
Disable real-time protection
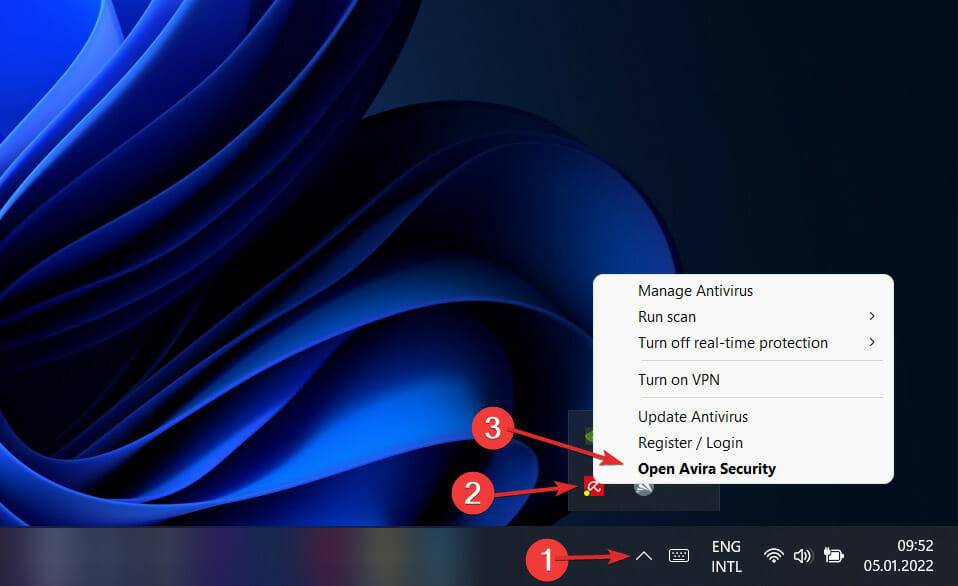coord(733,342)
